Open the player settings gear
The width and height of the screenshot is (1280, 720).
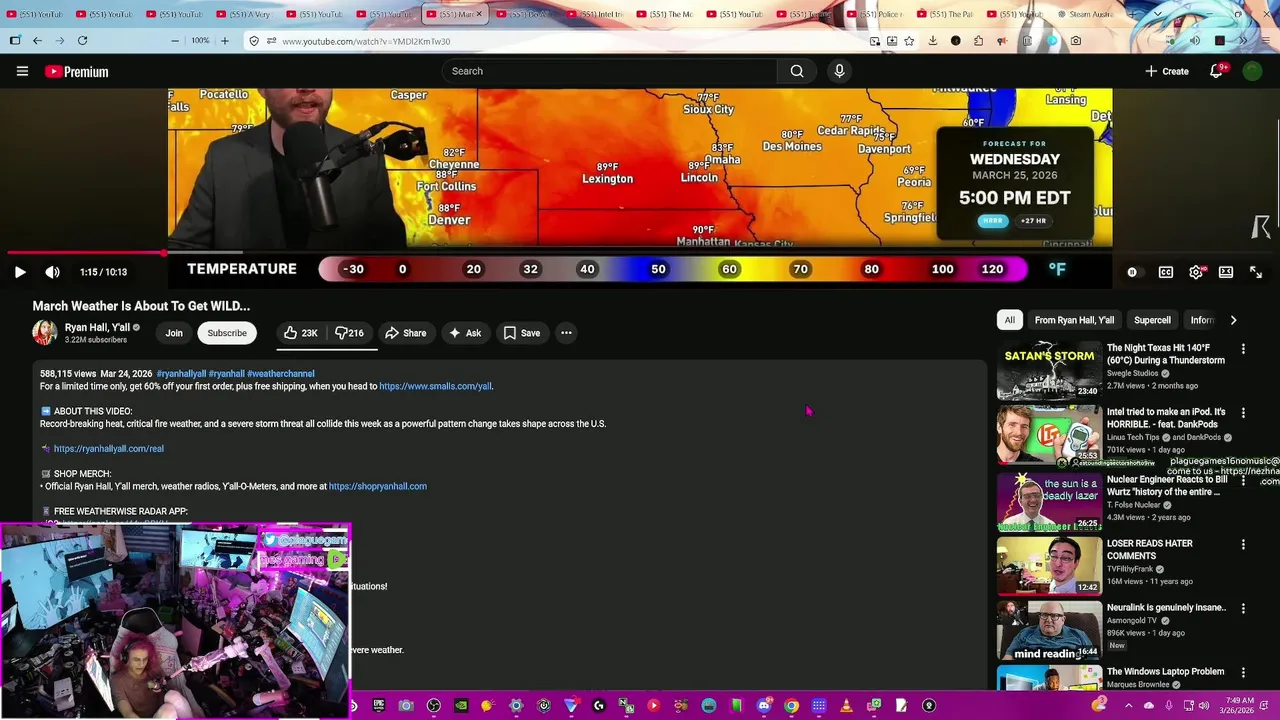point(1196,272)
